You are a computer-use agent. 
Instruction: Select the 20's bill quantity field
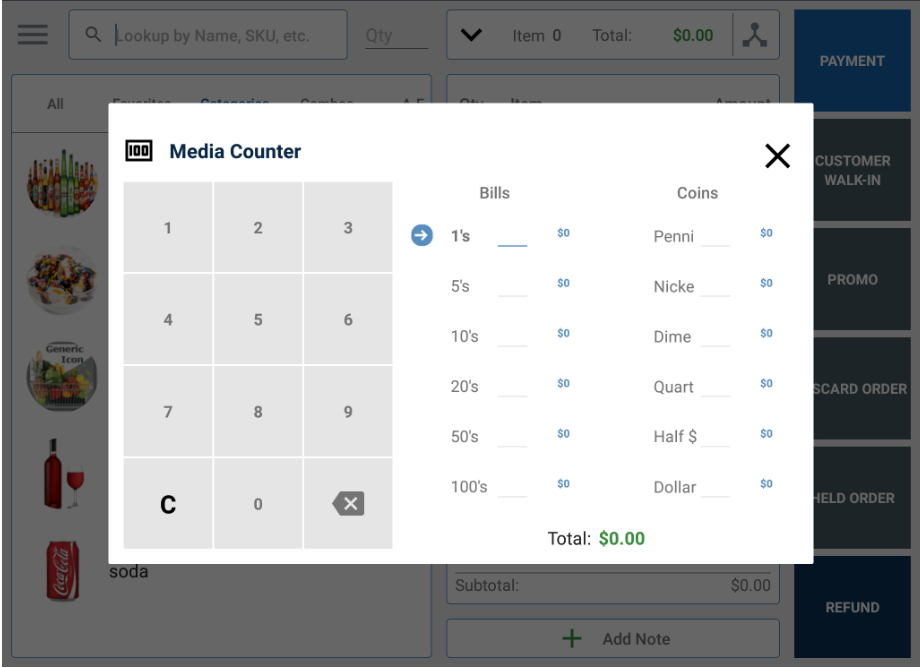coord(512,387)
